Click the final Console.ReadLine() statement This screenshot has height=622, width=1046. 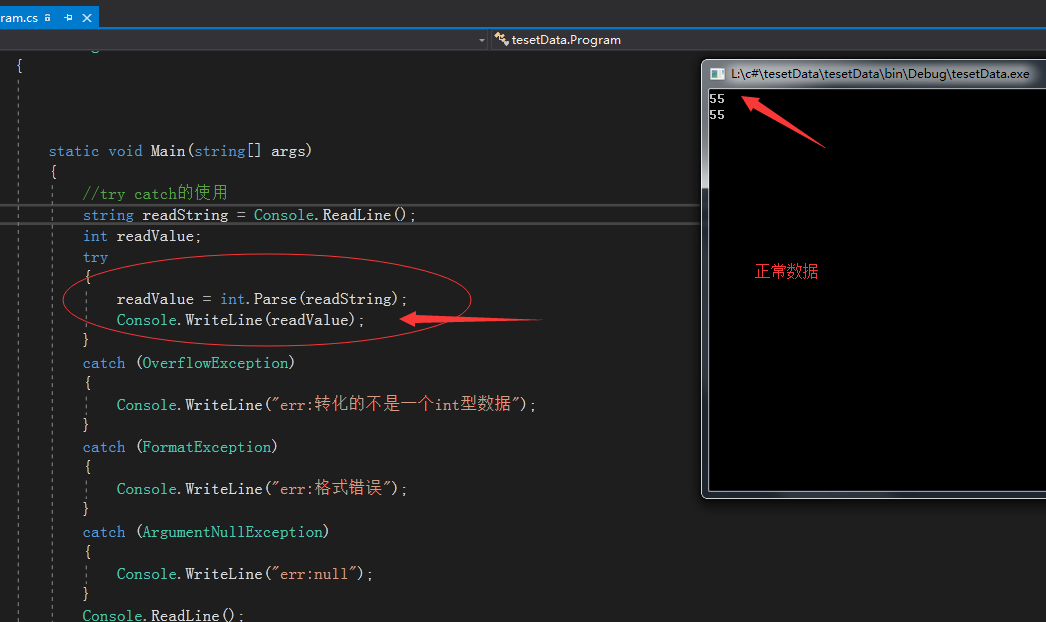(163, 615)
